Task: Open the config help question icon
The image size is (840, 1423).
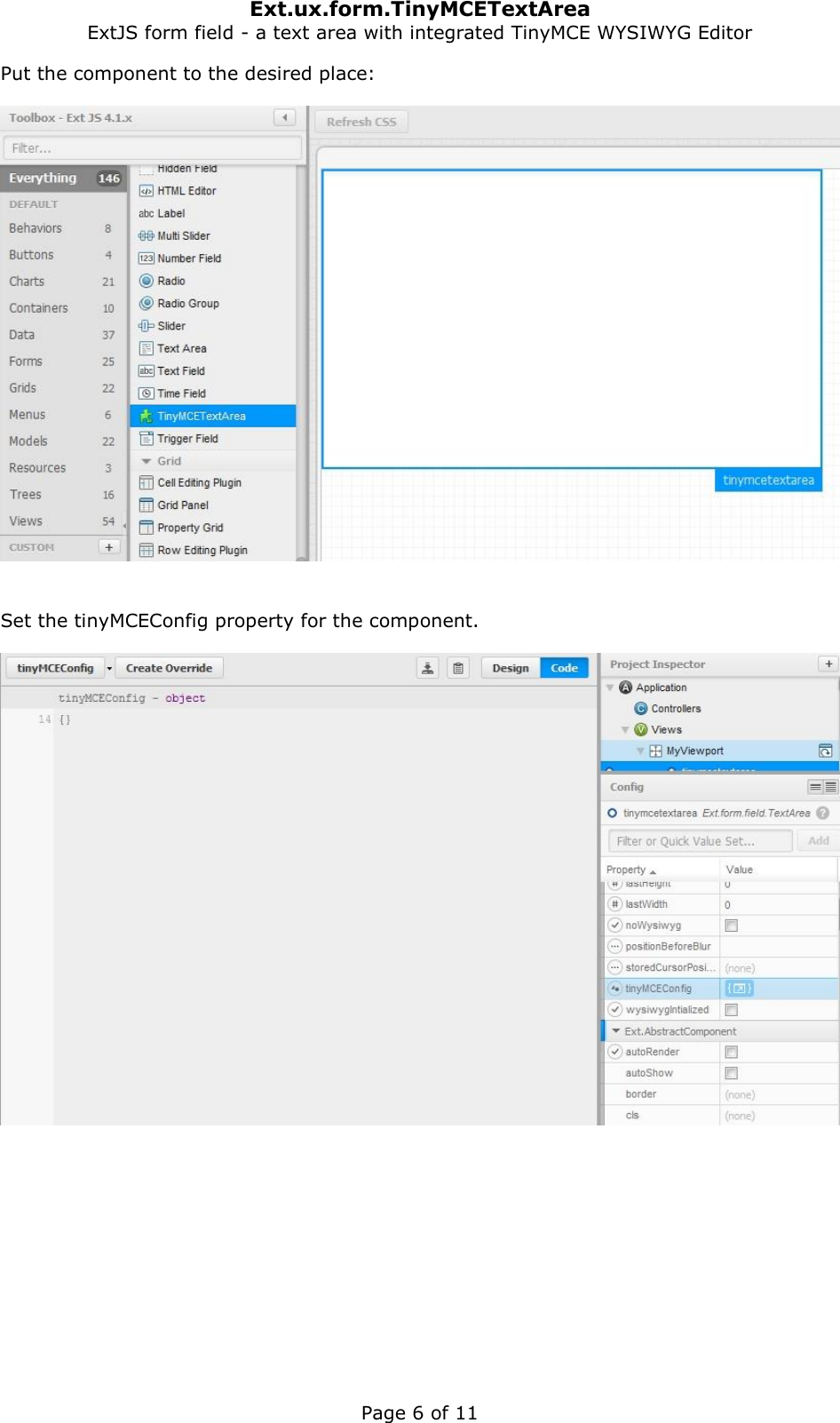Action: (823, 813)
